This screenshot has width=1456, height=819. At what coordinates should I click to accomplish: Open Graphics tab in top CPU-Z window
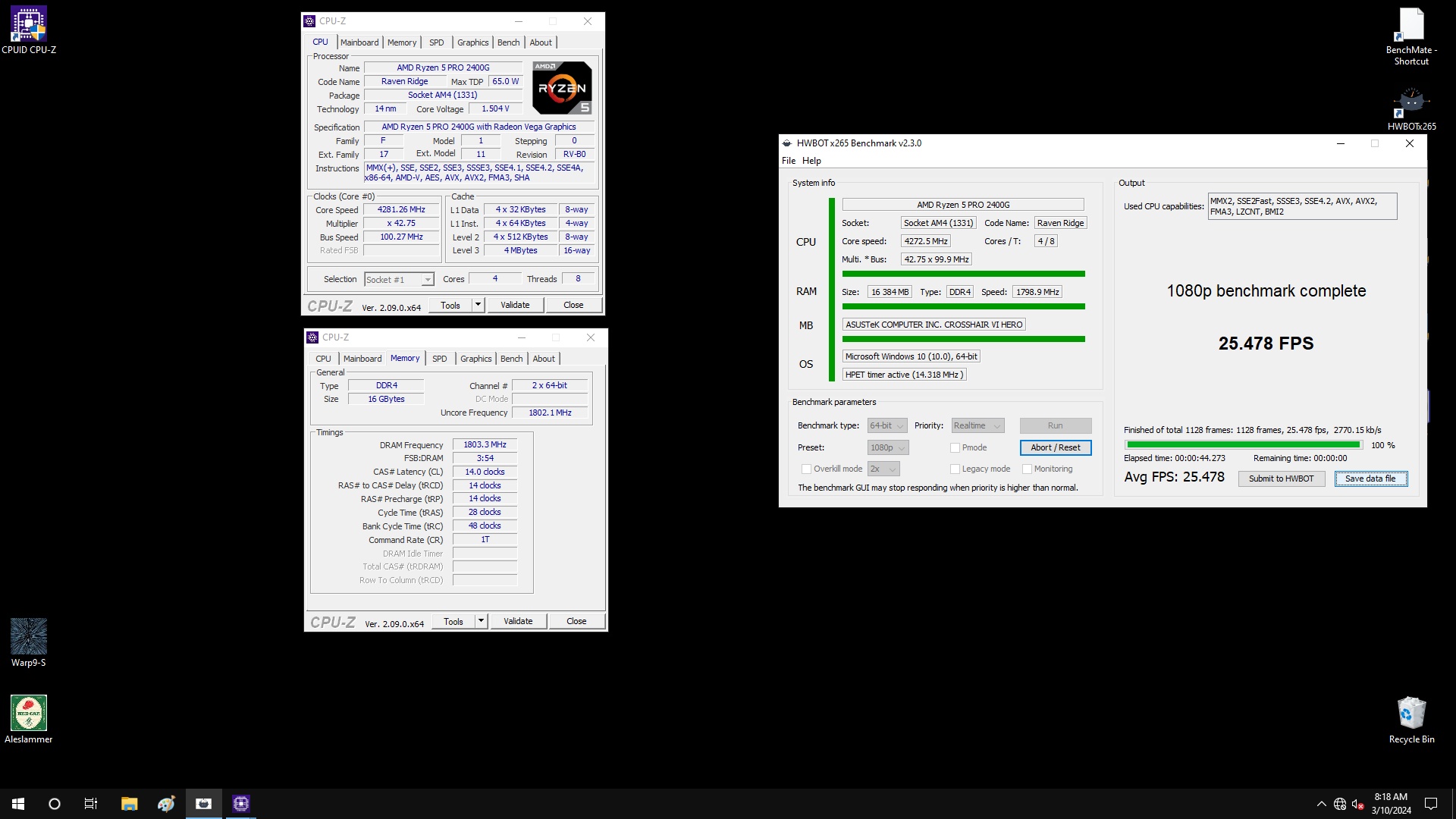click(x=472, y=42)
